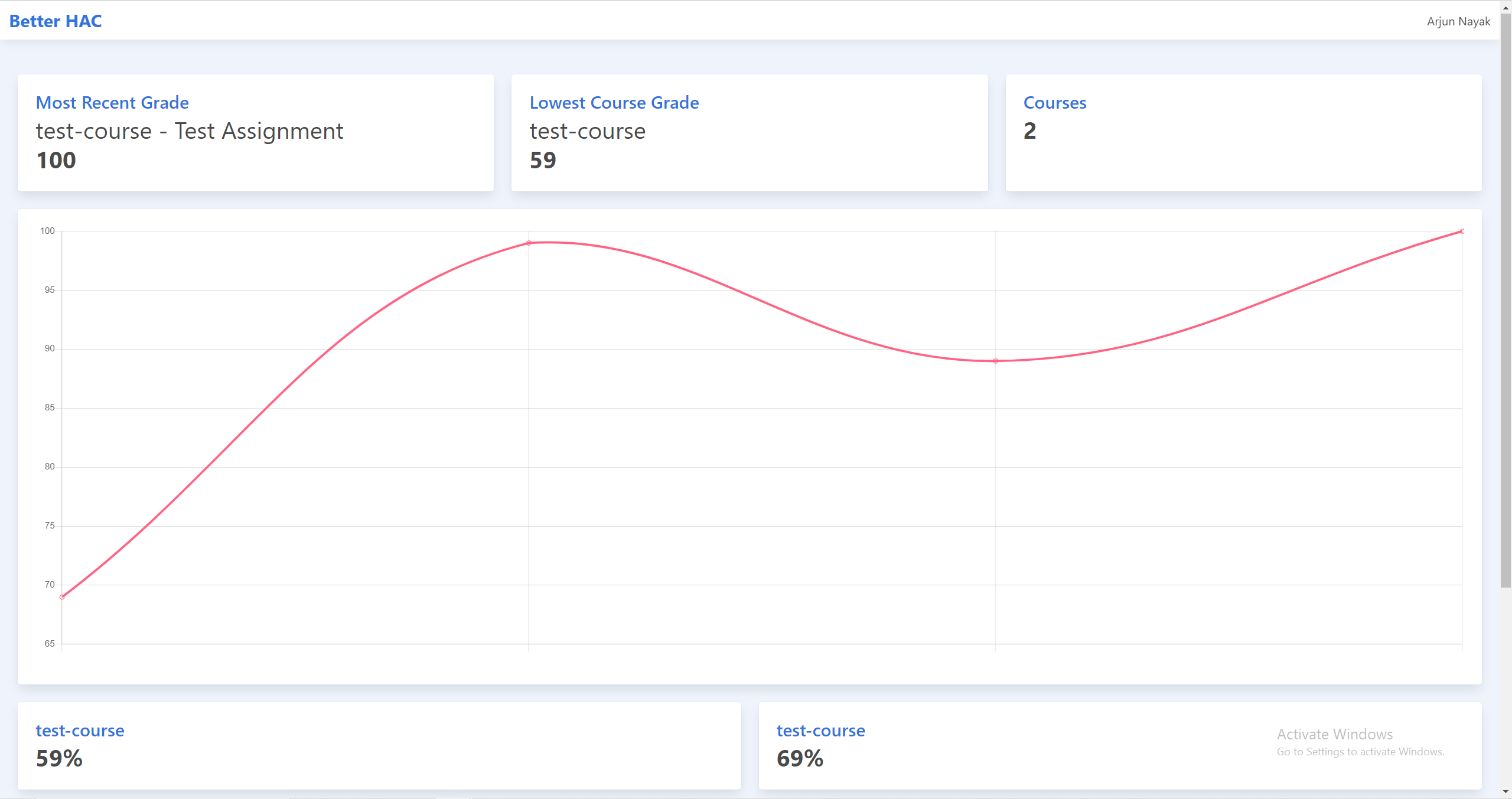Click the chart peak data point near 99
Screen dimensions: 1512x799
(x=529, y=243)
